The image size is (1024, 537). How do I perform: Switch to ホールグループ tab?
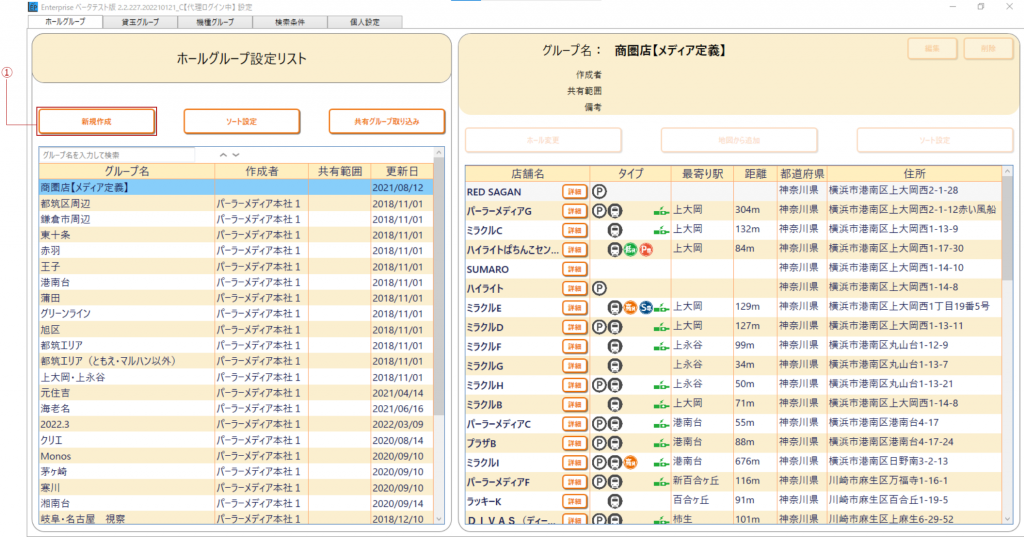tap(65, 22)
